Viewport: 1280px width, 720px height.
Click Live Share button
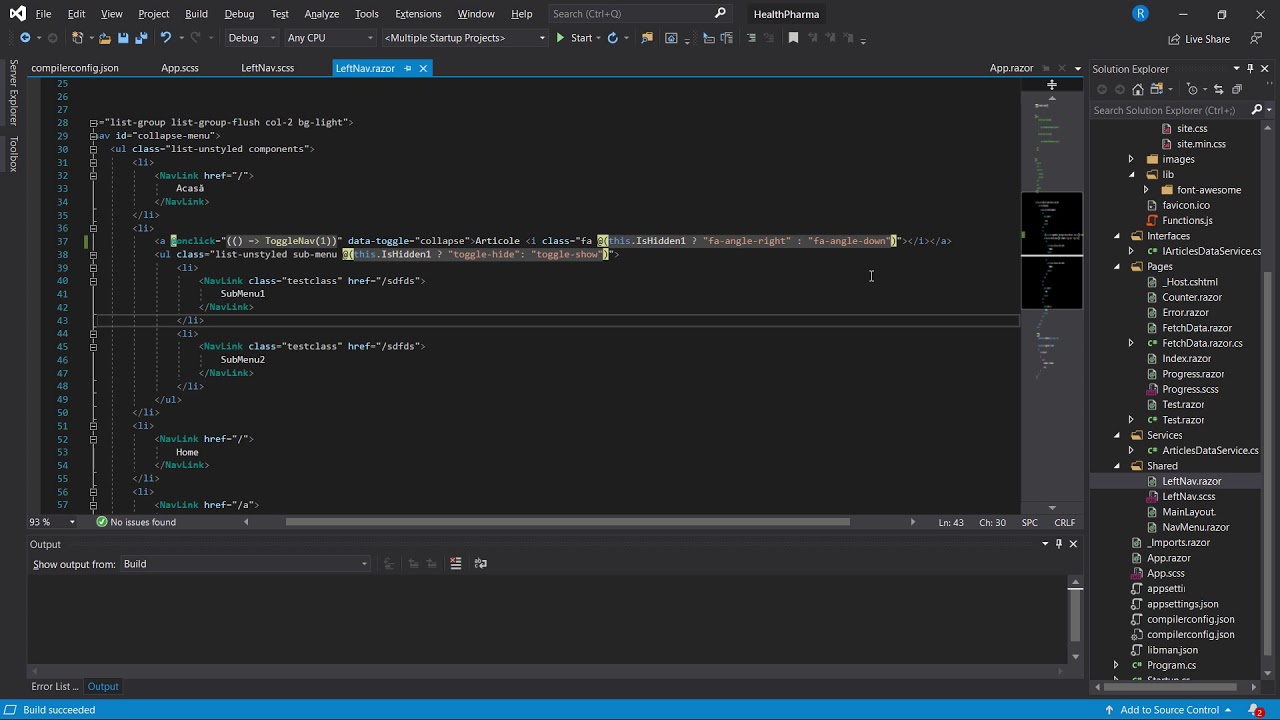1199,39
